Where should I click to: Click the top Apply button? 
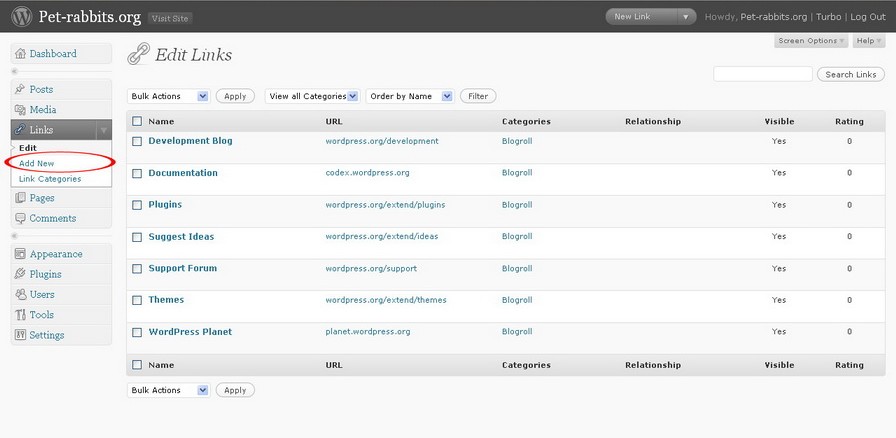[x=235, y=96]
